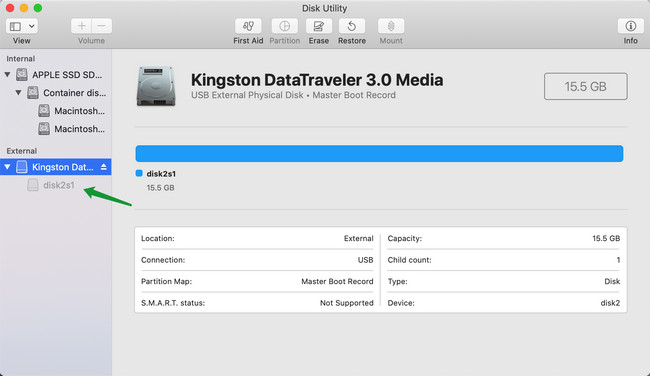Click the Master Boot Record partition map value
Viewport: 650px width, 376px height.
click(337, 281)
